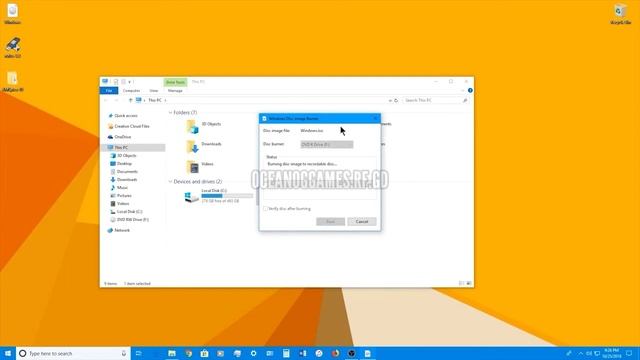Click This PC in the address path
The image size is (640, 360).
coord(155,100)
